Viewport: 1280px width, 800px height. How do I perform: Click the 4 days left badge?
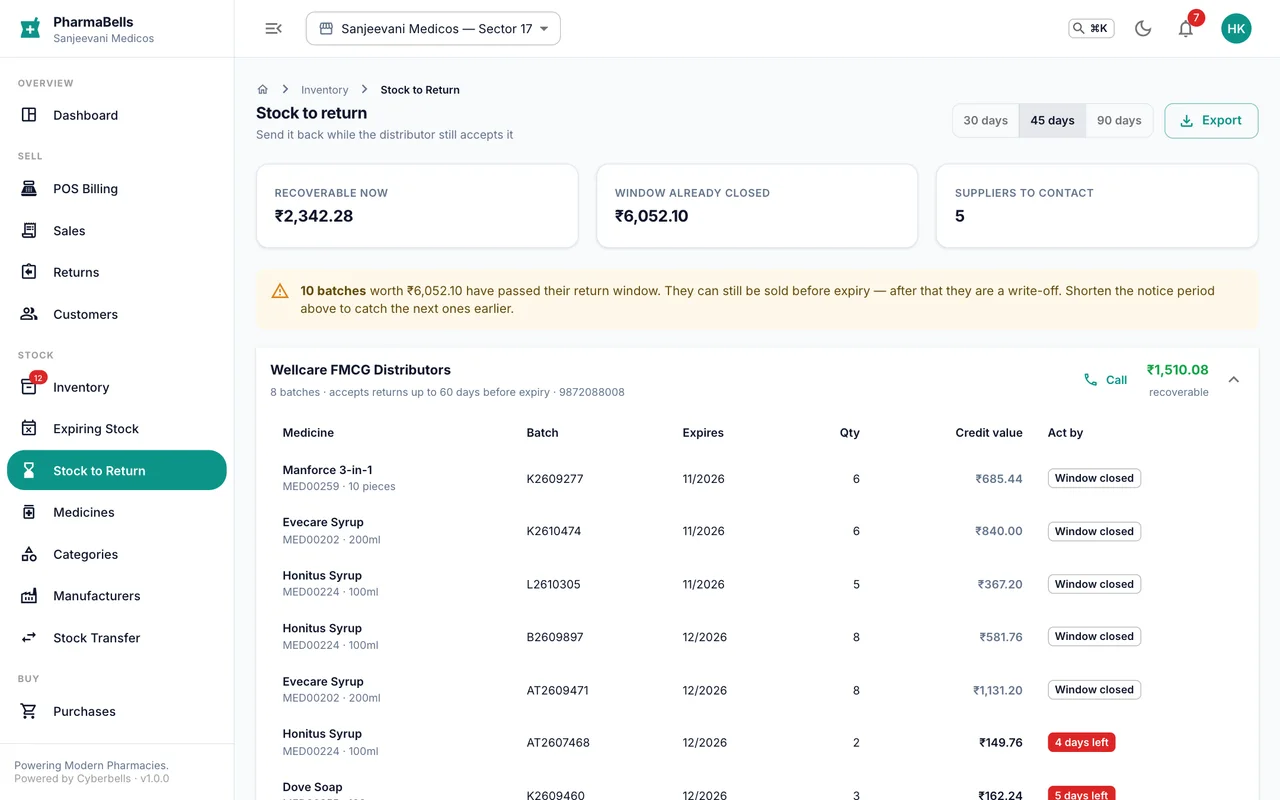click(x=1081, y=743)
